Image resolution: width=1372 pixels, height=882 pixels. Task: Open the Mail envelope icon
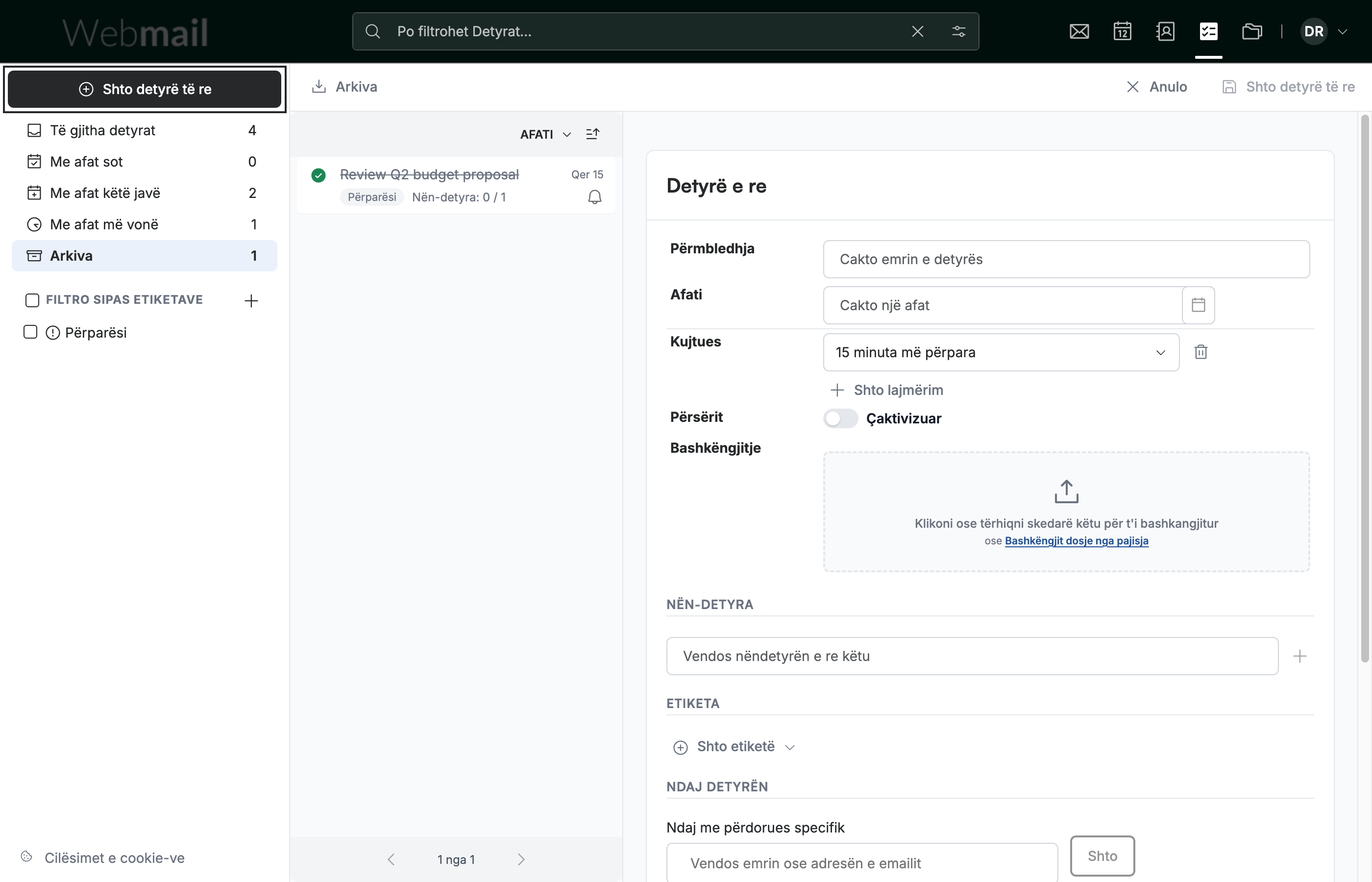[x=1079, y=31]
